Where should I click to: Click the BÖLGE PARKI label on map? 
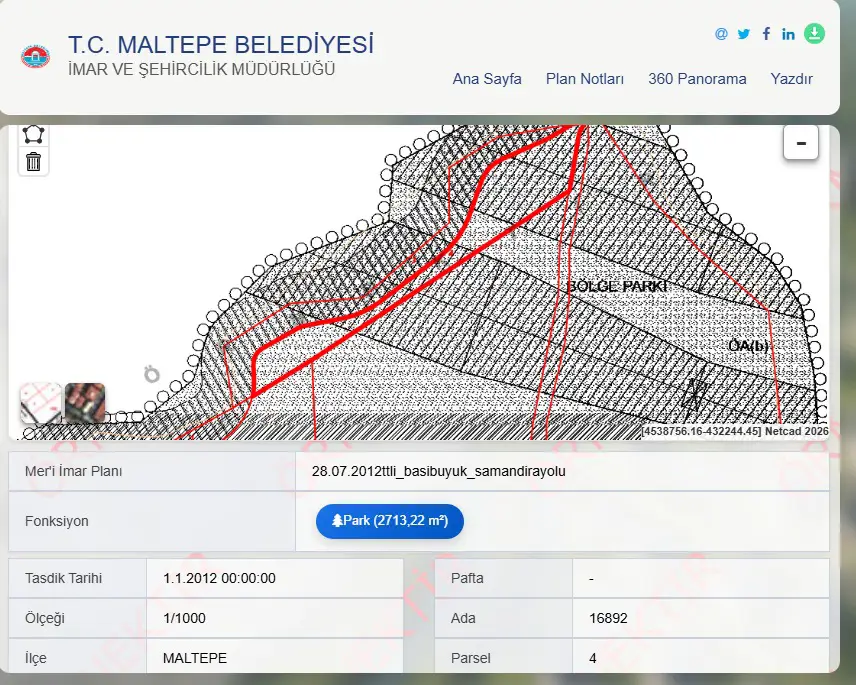pyautogui.click(x=617, y=287)
